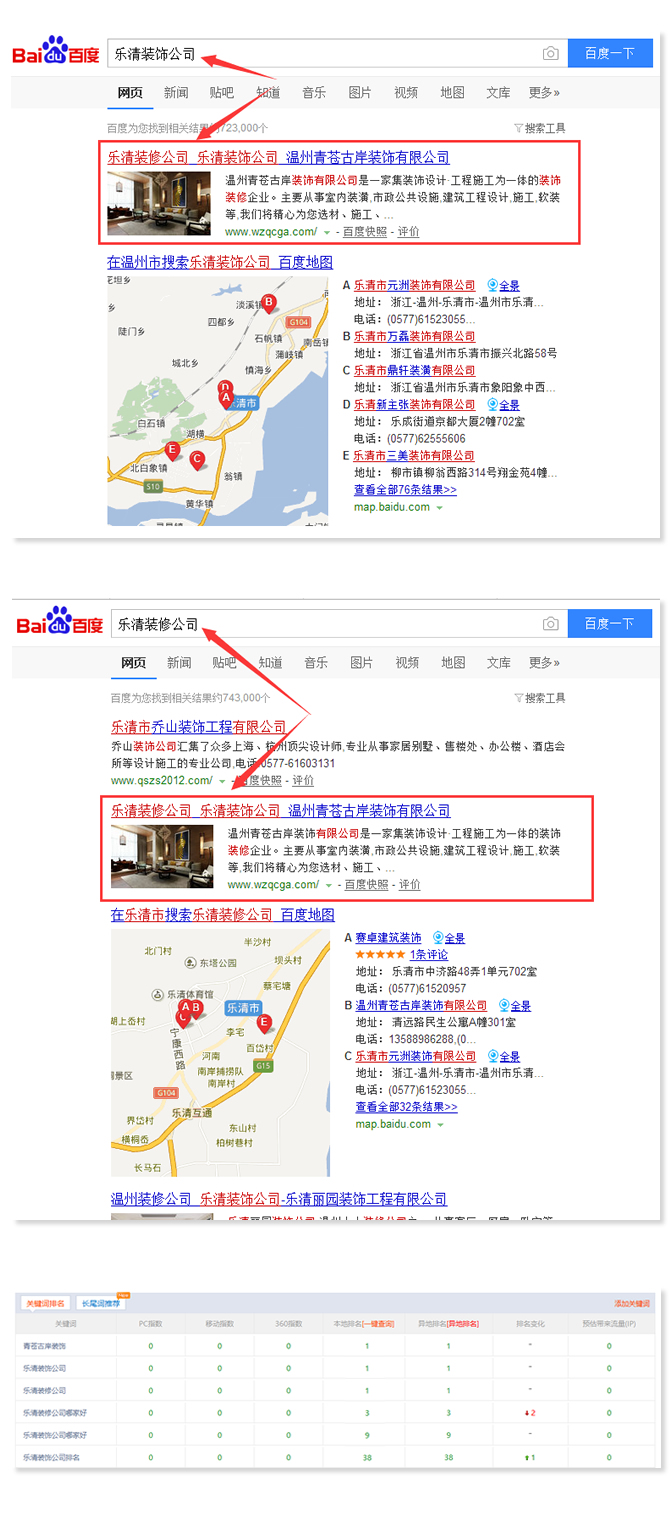
Task: Click map marker C near 翁垟
Action: (197, 461)
